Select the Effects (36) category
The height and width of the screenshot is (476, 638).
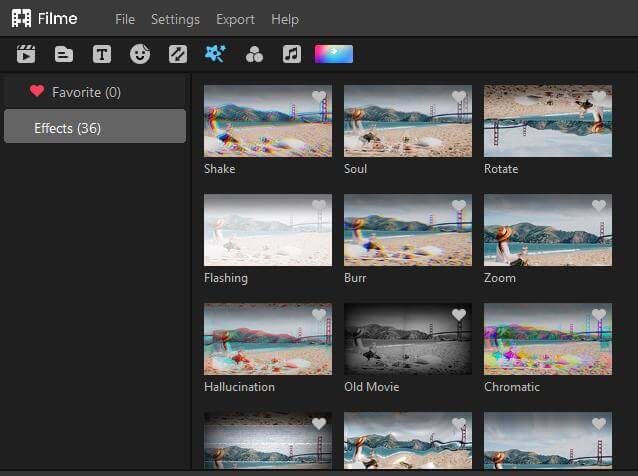[x=95, y=126]
